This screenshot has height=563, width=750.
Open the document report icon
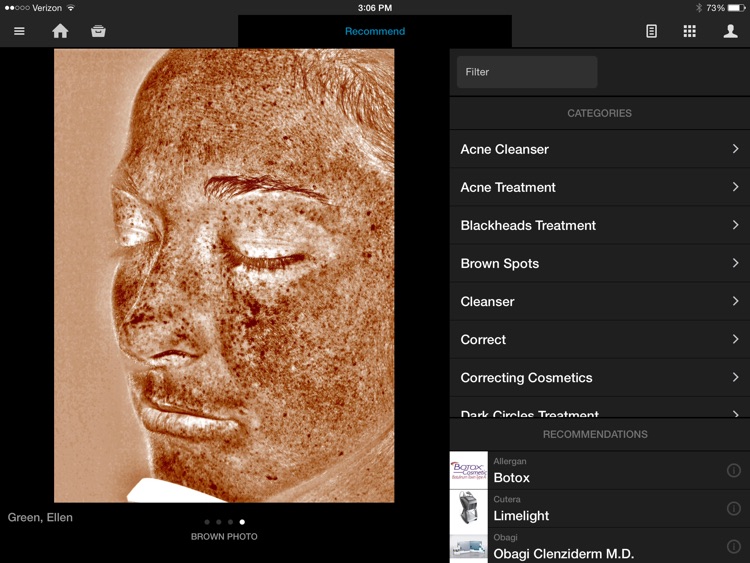coord(651,32)
